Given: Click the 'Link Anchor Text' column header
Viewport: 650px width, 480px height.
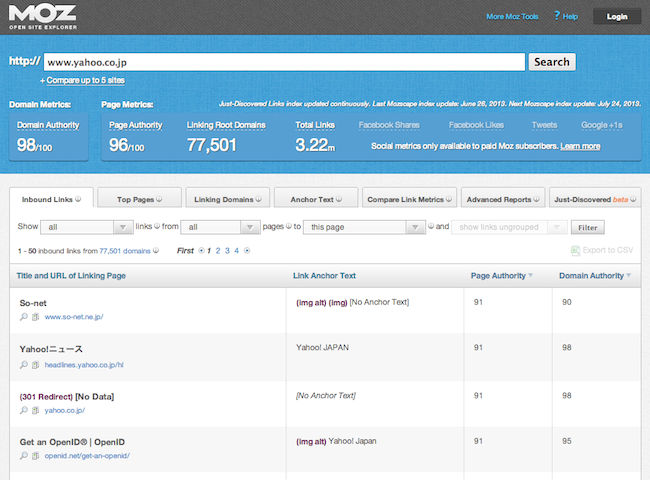Looking at the screenshot, I should [324, 276].
